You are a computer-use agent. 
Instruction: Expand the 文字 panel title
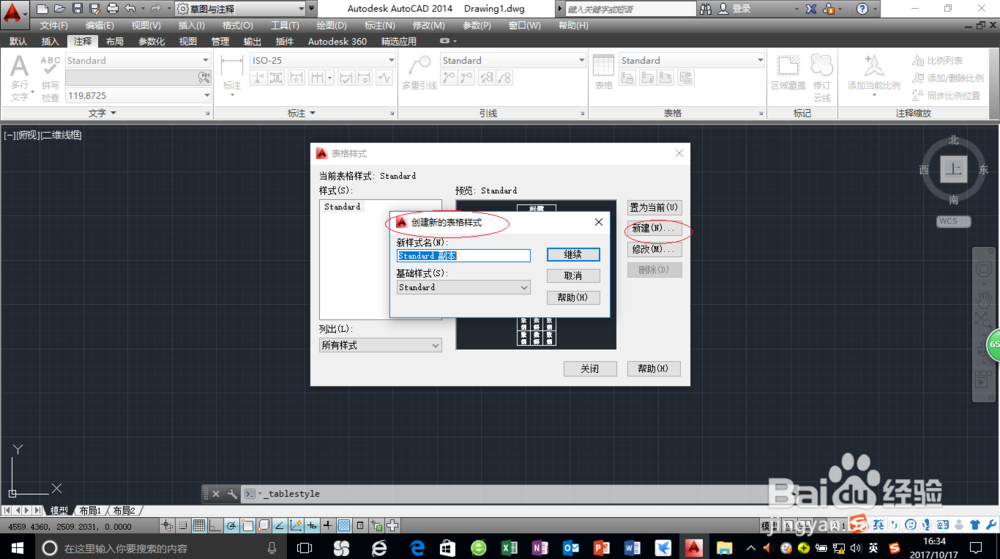pyautogui.click(x=102, y=113)
